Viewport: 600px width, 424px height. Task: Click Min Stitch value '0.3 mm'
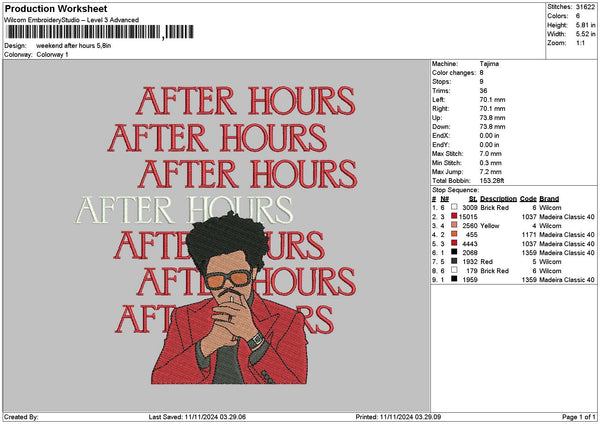(491, 163)
